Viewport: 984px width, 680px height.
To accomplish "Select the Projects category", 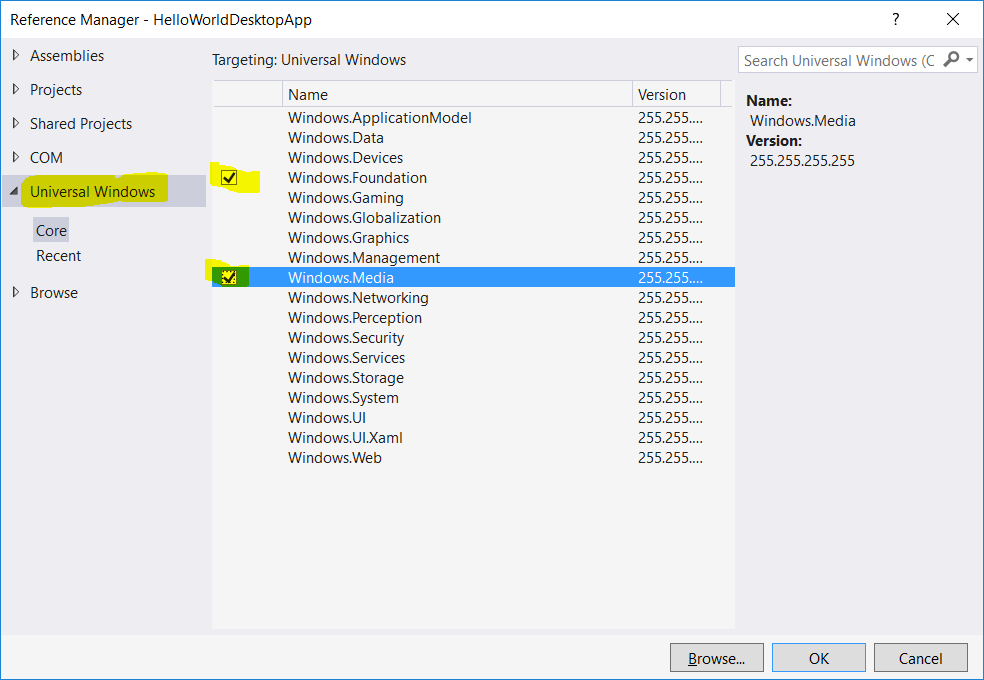I will (x=56, y=90).
